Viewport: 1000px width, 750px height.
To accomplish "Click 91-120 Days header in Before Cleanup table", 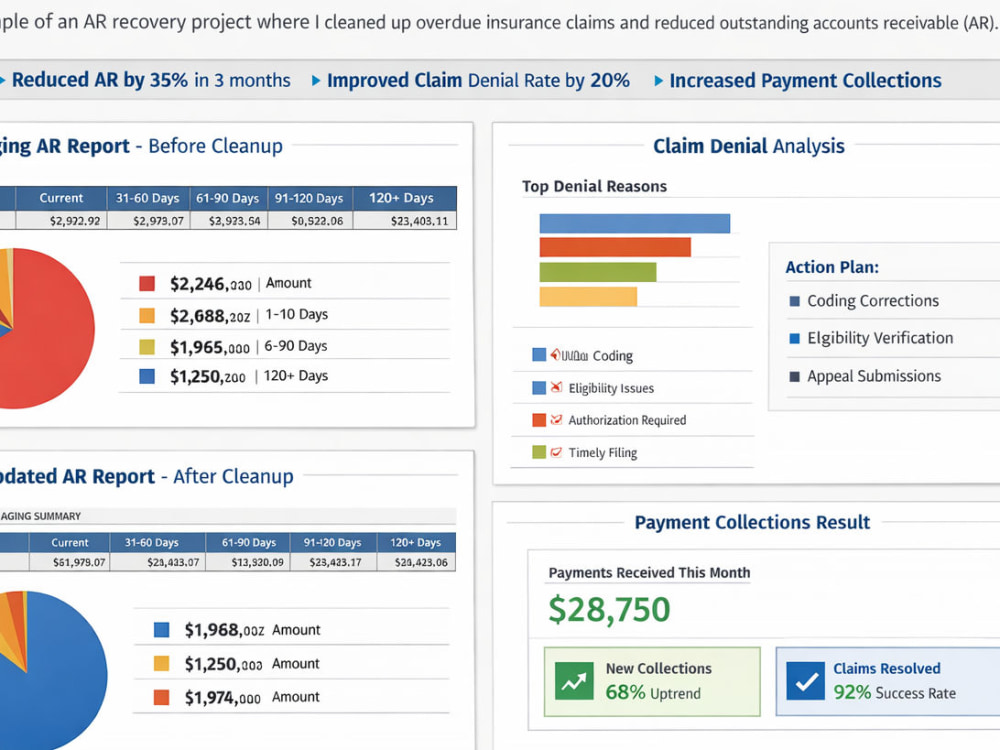I will 309,198.
